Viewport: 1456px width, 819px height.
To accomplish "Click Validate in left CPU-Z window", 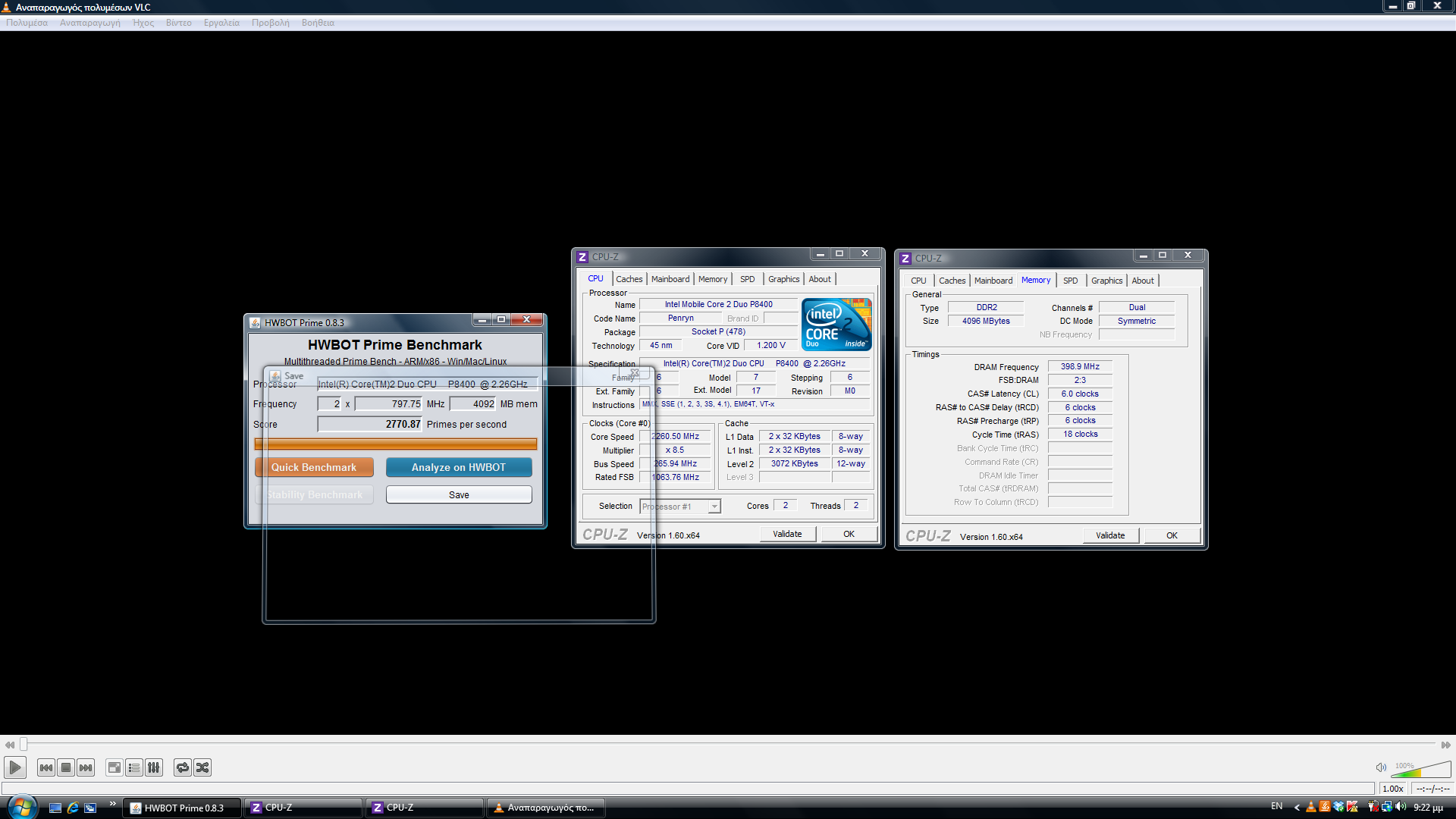I will point(787,534).
